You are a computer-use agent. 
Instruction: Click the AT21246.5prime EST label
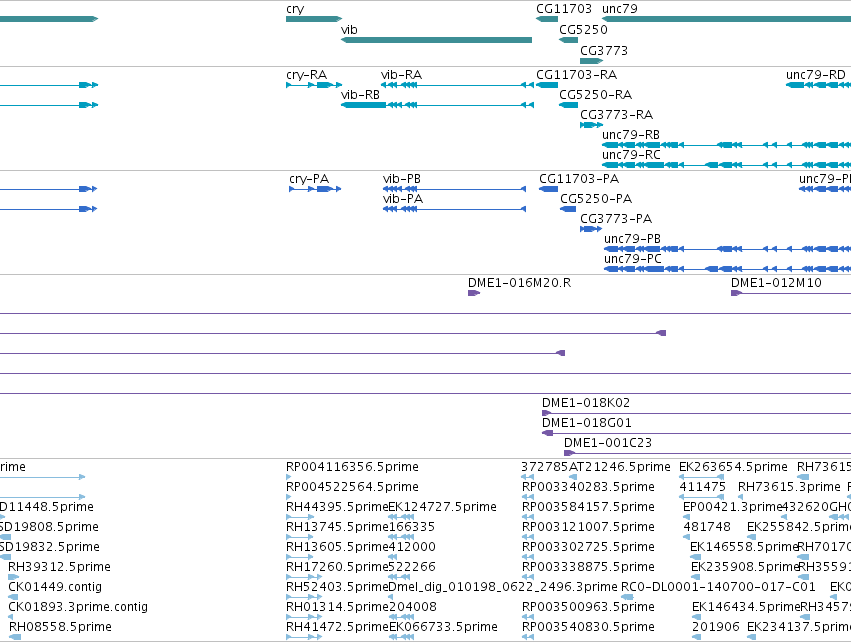coord(619,467)
